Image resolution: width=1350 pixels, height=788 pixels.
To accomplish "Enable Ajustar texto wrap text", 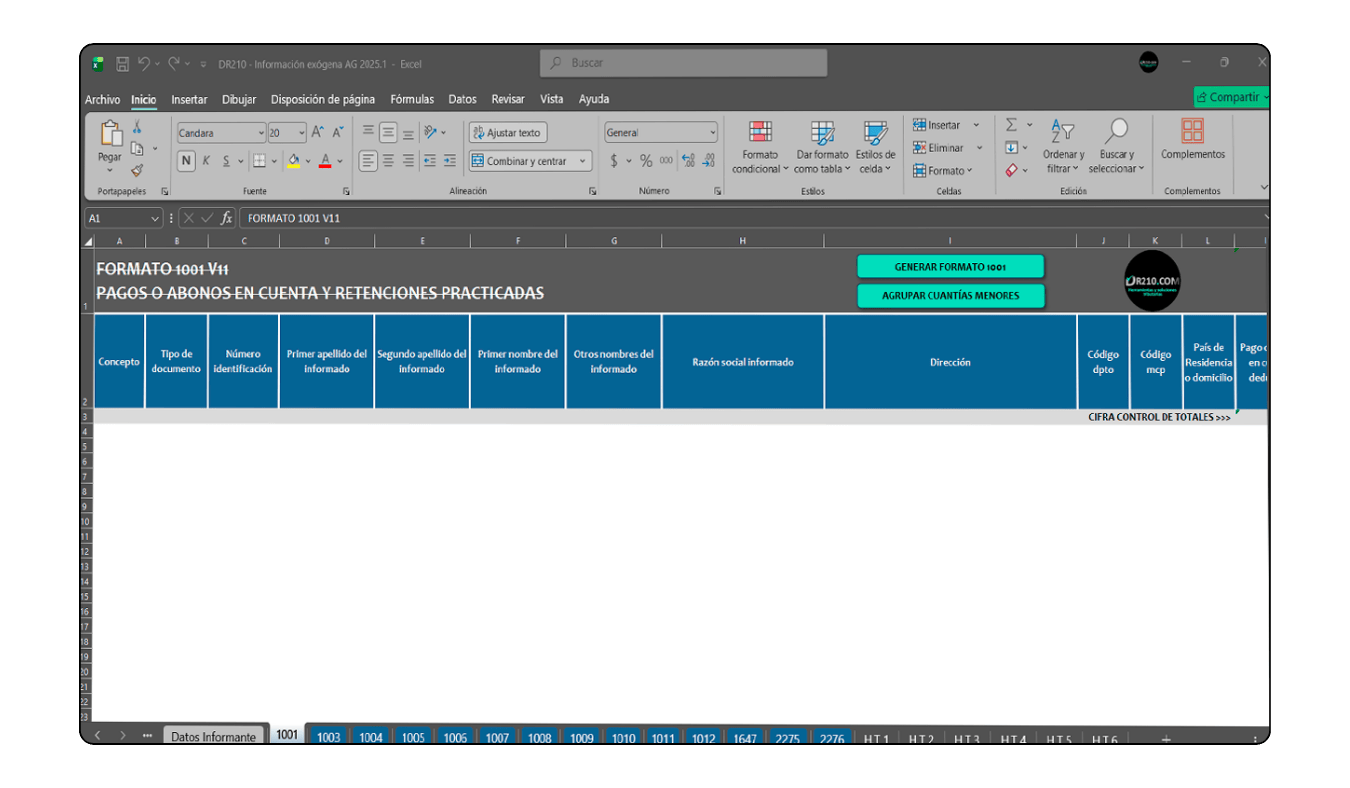I will pos(508,132).
